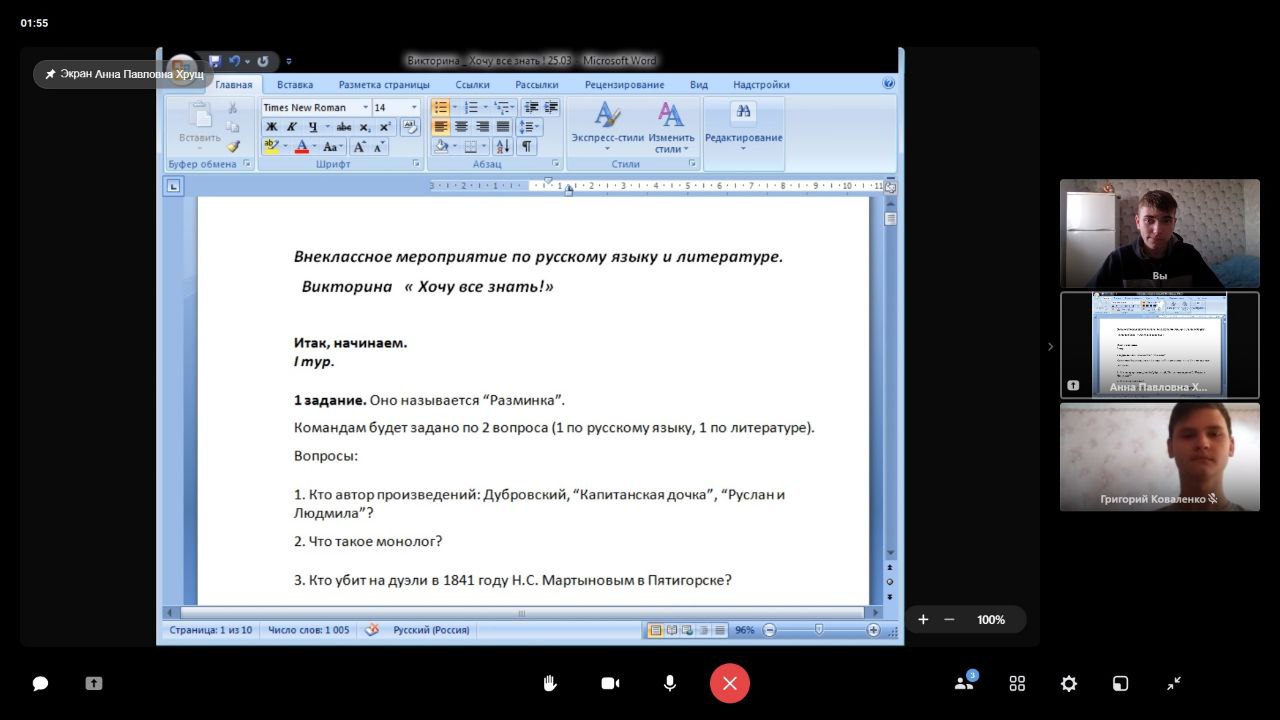Open Изменить стили menu
Screen dimensions: 1280x720
[x=671, y=126]
